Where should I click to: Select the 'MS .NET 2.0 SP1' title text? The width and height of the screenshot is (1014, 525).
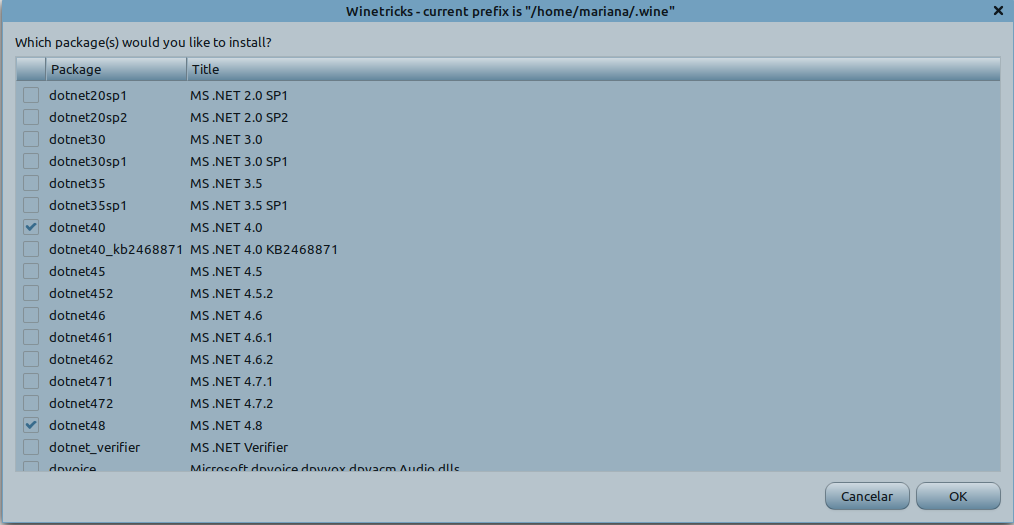coord(239,96)
